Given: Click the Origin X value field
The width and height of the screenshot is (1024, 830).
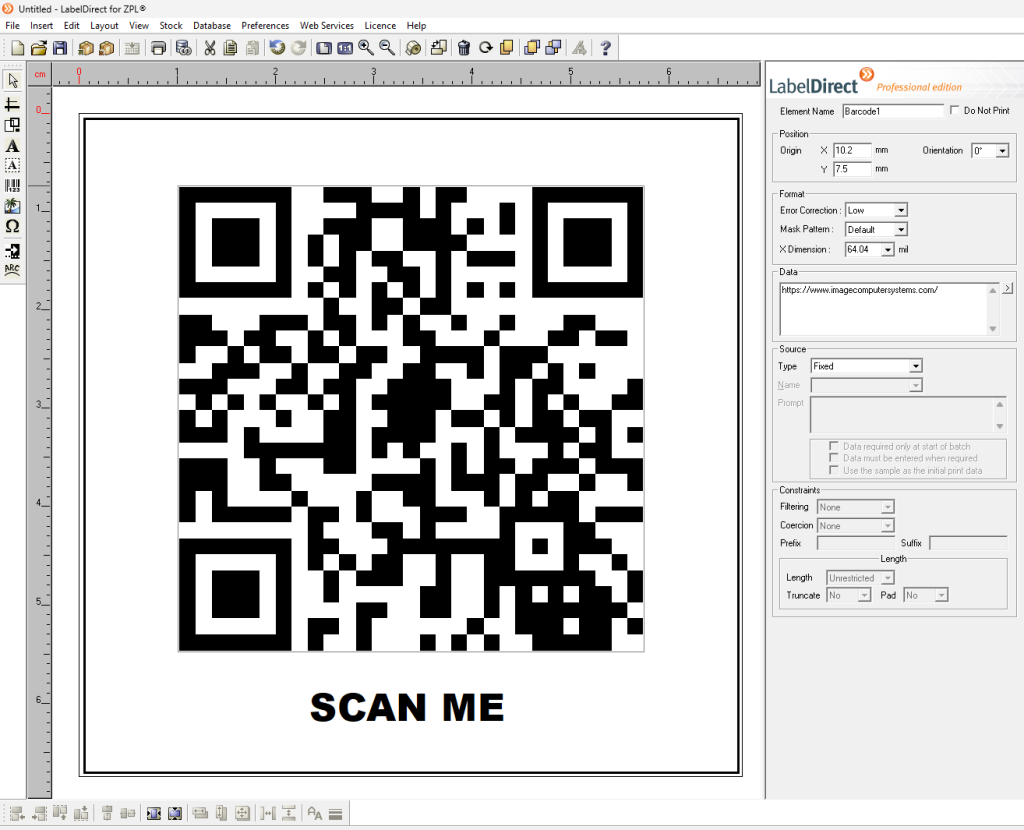Looking at the screenshot, I should tap(852, 151).
